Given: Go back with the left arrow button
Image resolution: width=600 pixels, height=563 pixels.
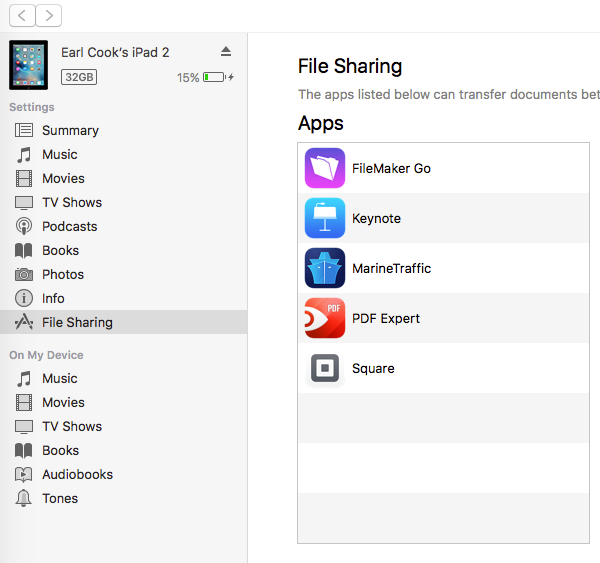Looking at the screenshot, I should pyautogui.click(x=22, y=16).
